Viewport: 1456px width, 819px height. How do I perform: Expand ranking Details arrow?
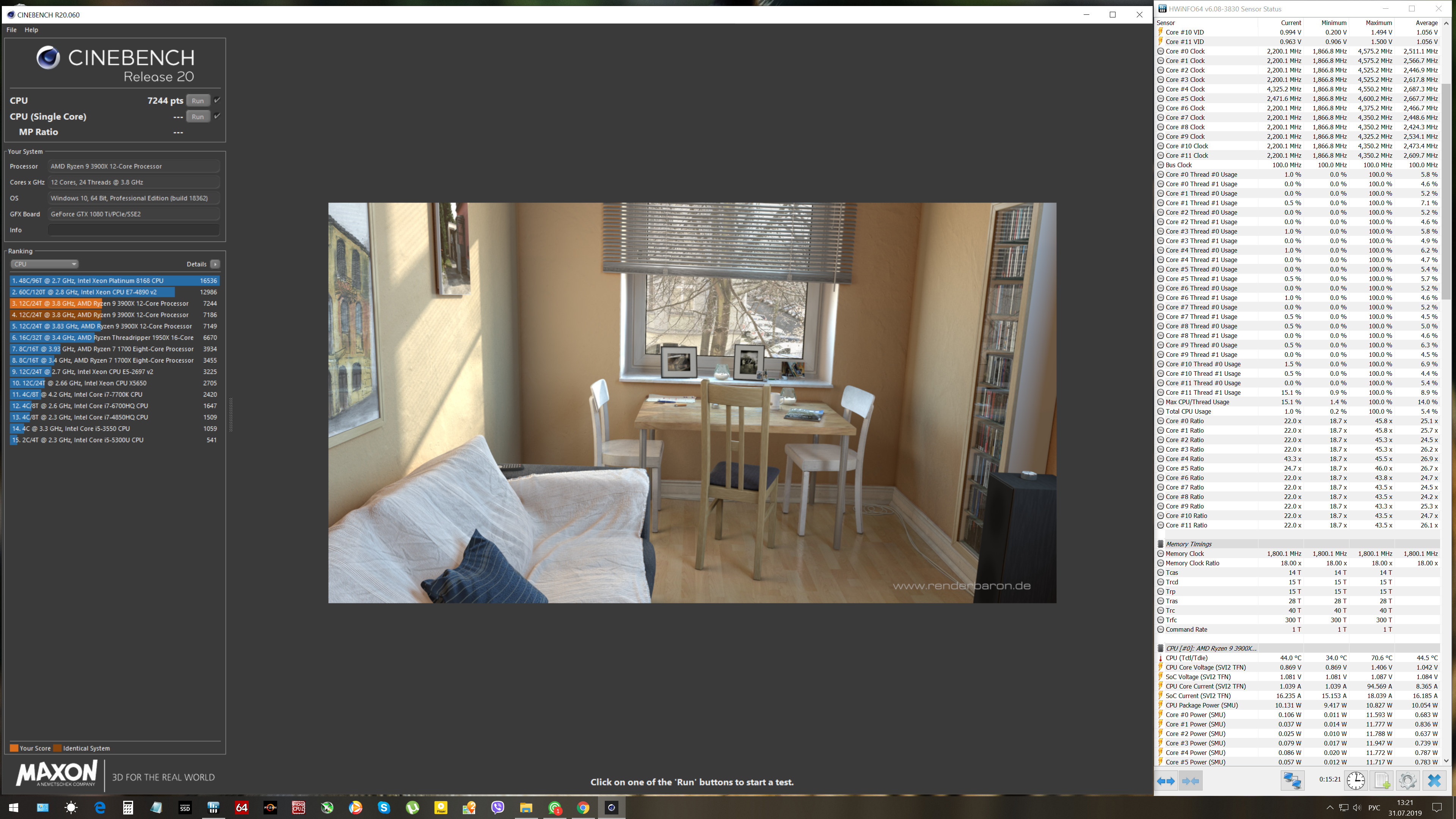[215, 264]
